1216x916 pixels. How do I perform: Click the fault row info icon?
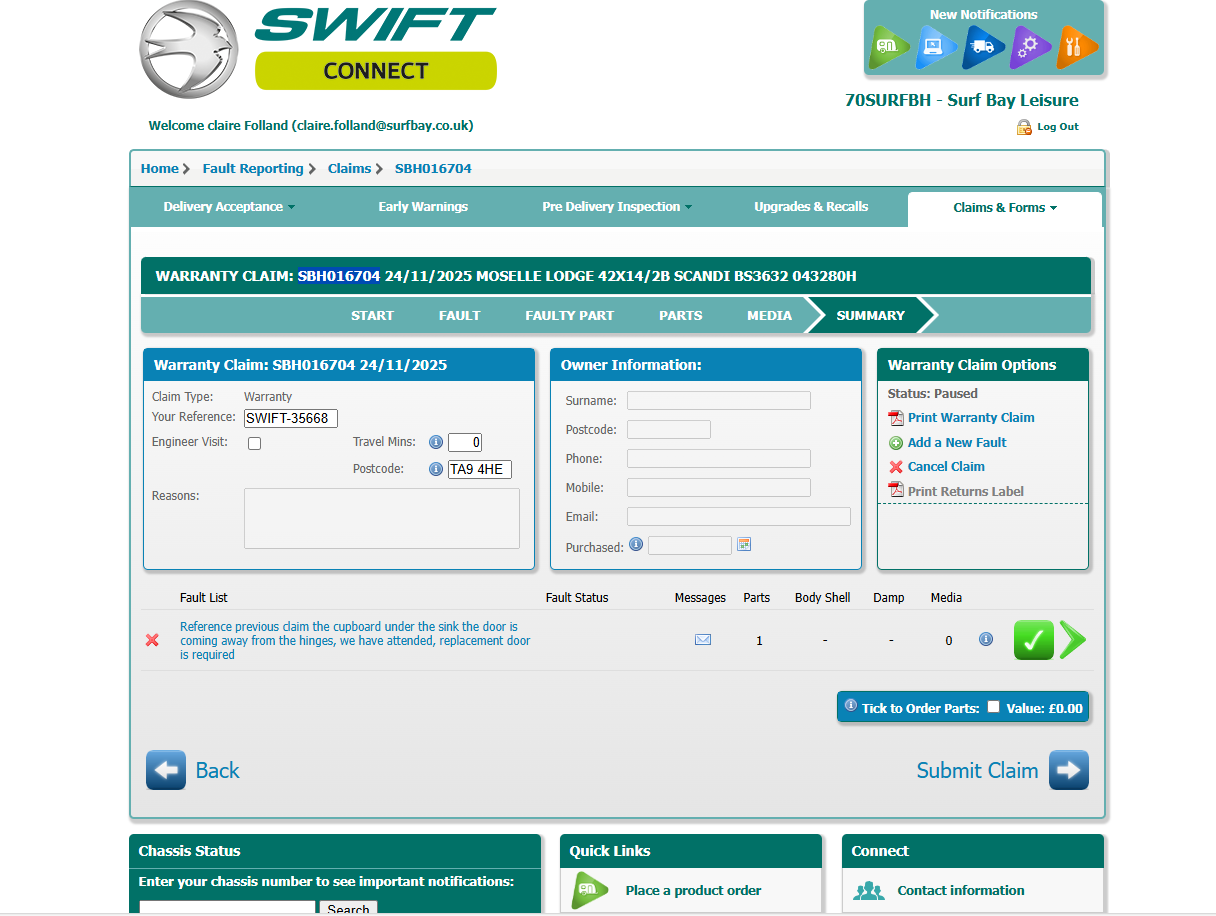point(986,639)
